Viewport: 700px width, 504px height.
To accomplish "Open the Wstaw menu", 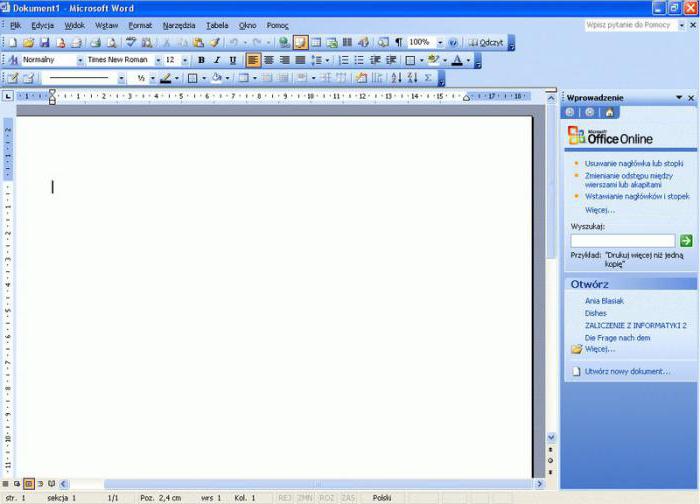I will (x=107, y=26).
